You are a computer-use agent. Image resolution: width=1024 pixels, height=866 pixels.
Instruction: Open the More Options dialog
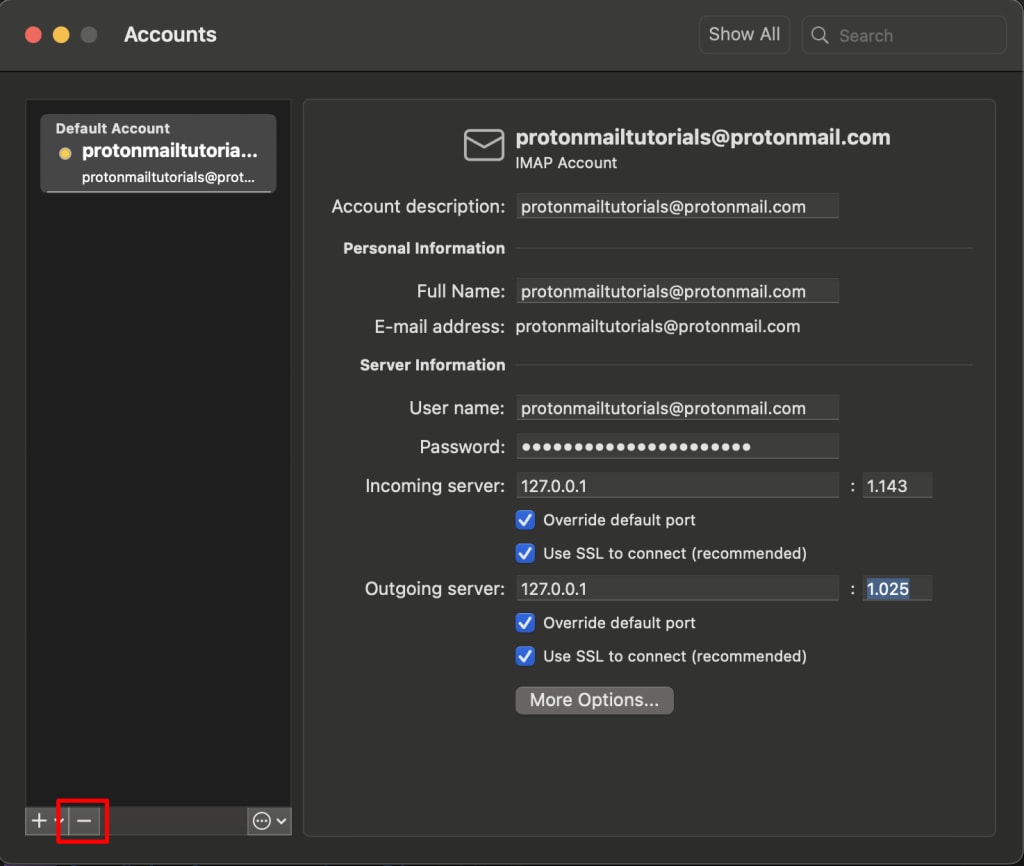click(594, 700)
